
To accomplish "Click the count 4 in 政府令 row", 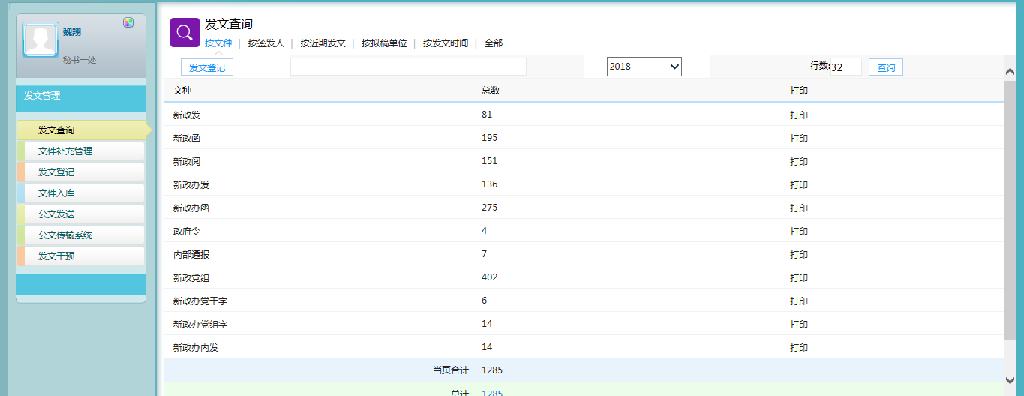I will tap(484, 231).
